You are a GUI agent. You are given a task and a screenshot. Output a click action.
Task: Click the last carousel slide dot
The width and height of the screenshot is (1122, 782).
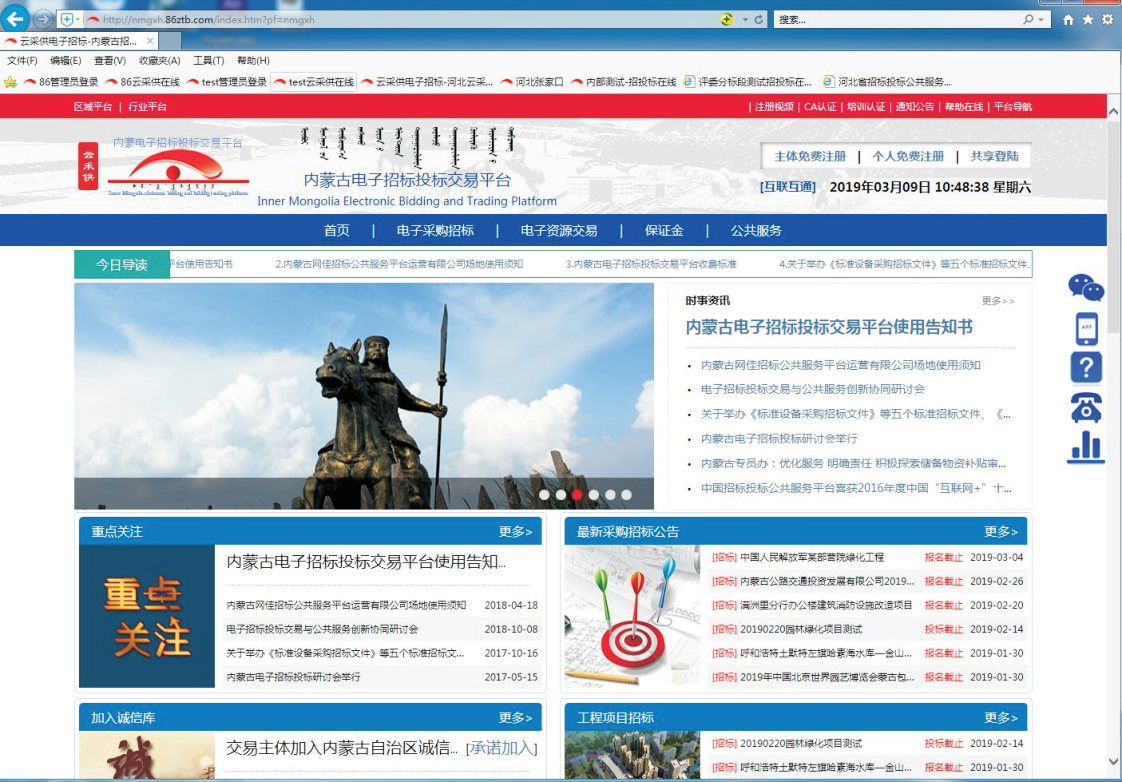(x=626, y=494)
